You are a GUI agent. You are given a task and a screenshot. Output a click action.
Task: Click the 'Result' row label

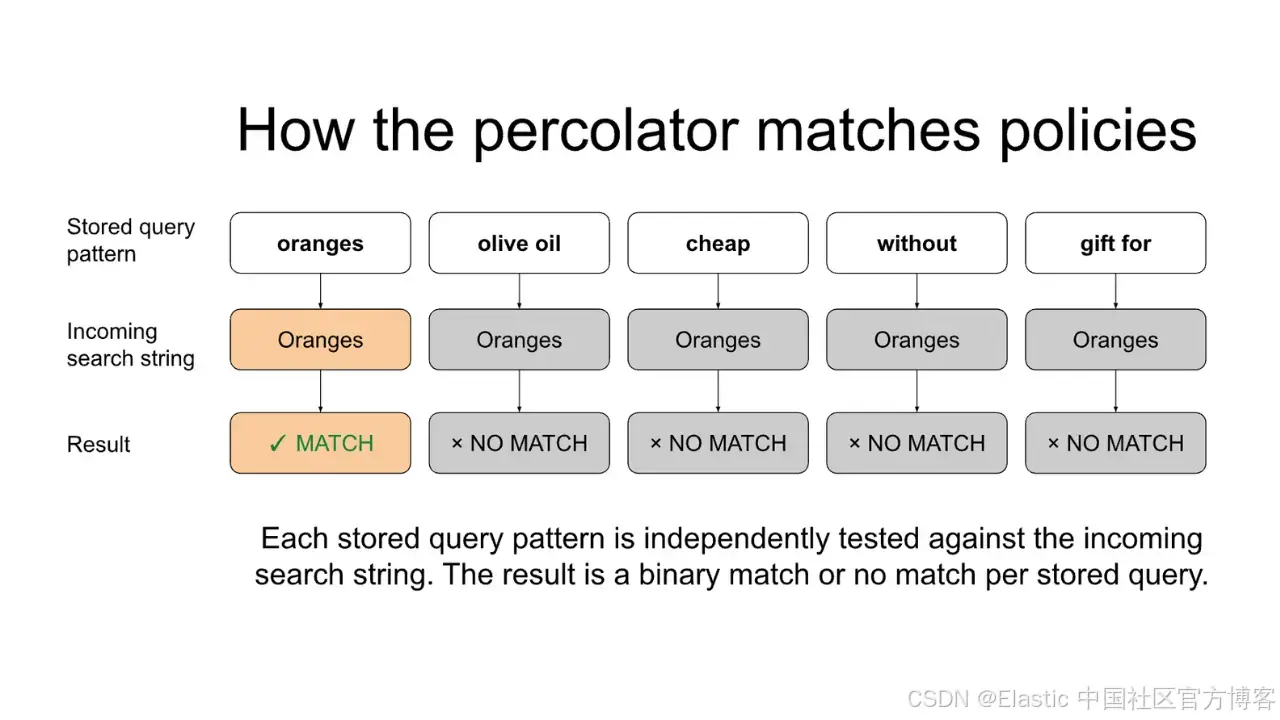coord(98,445)
